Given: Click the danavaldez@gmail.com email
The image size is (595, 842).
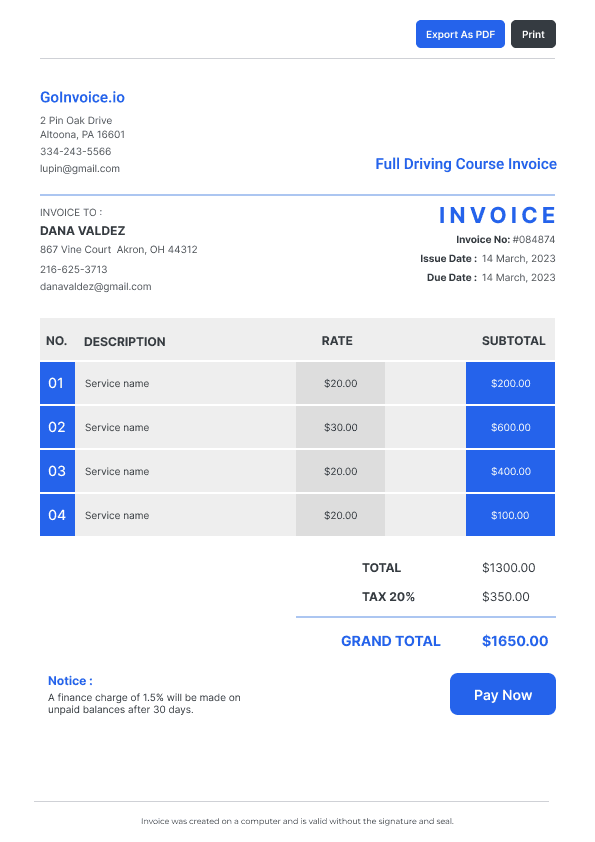Looking at the screenshot, I should click(96, 287).
